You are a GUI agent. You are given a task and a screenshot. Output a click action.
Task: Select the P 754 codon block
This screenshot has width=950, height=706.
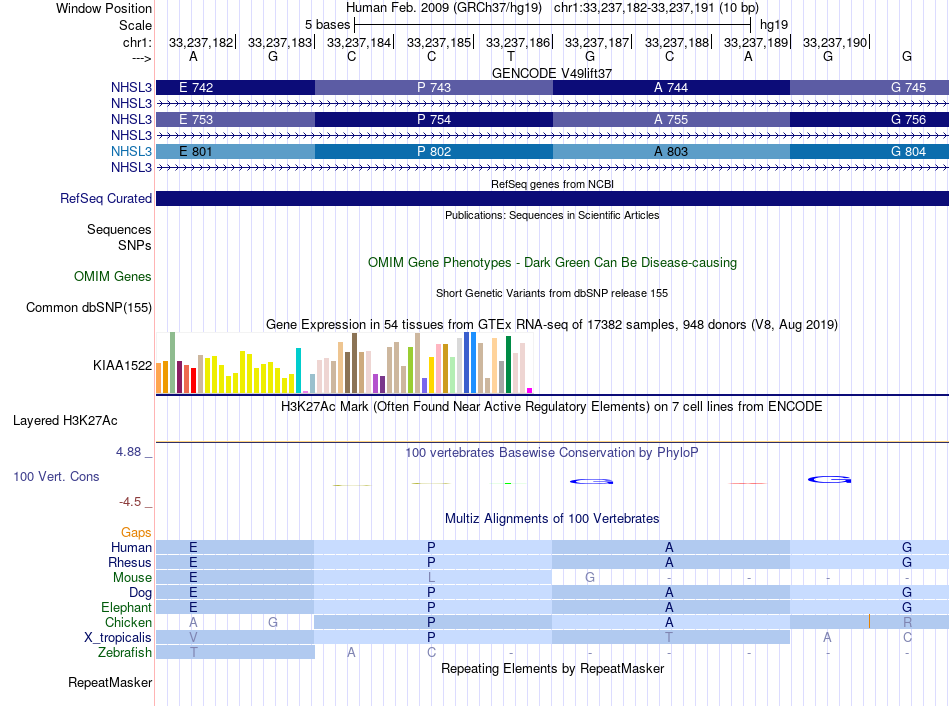(434, 119)
